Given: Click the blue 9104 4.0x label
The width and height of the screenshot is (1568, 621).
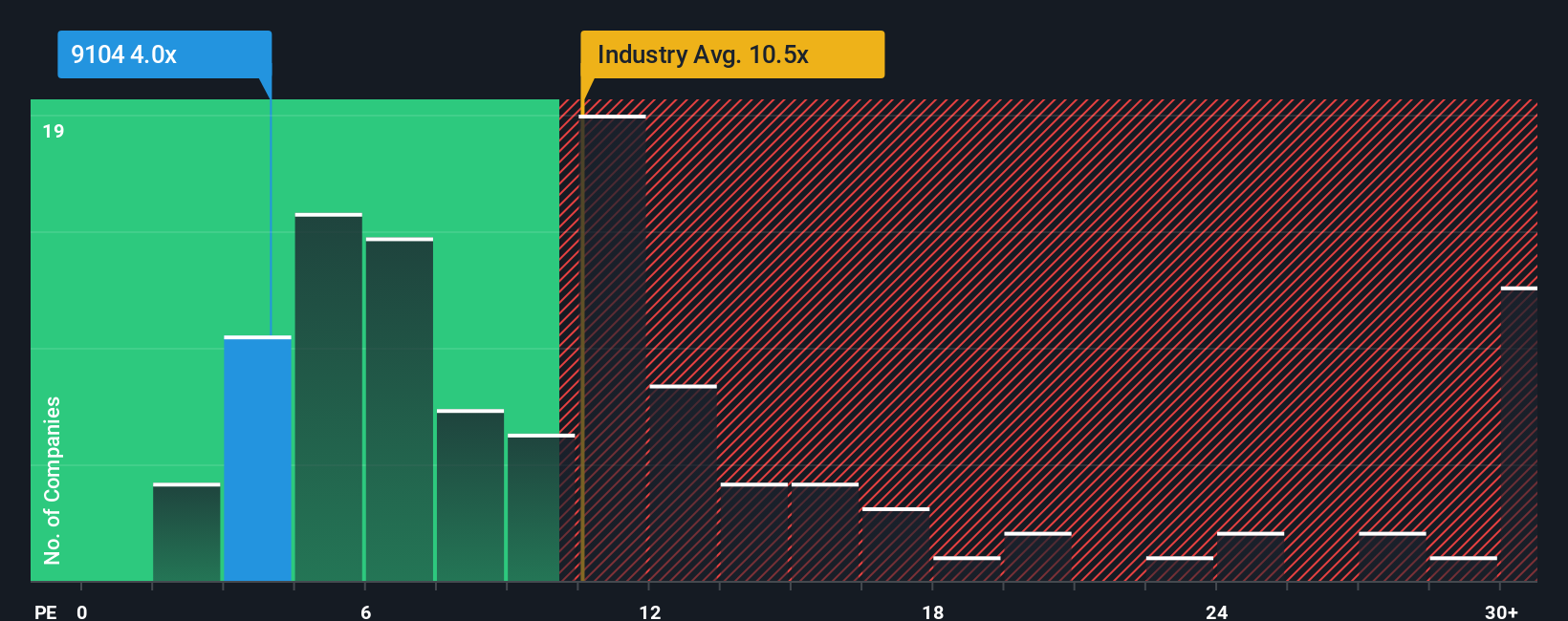Looking at the screenshot, I should point(164,54).
